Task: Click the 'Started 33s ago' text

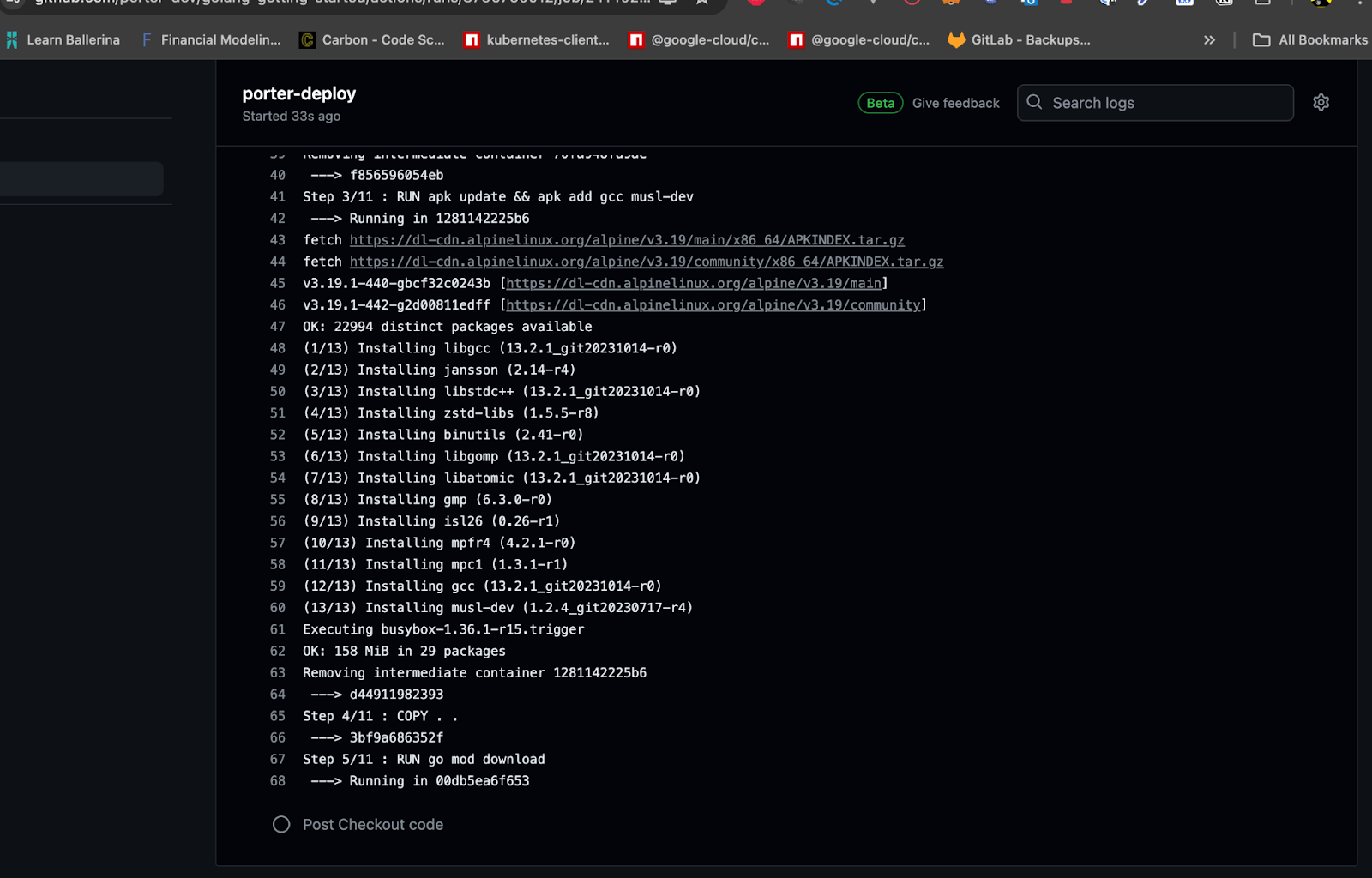Action: (291, 116)
